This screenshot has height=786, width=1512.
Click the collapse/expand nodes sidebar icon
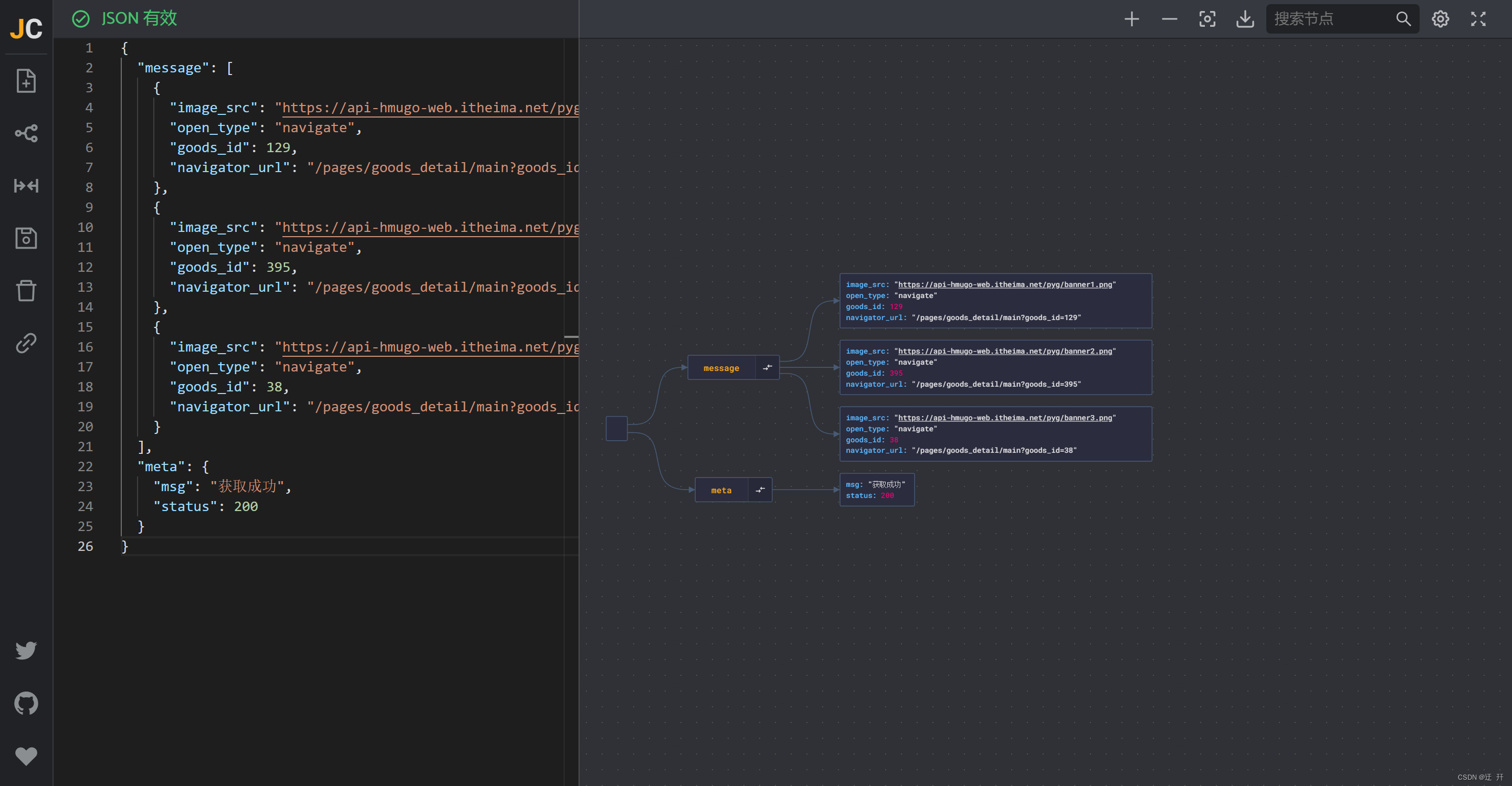26,186
